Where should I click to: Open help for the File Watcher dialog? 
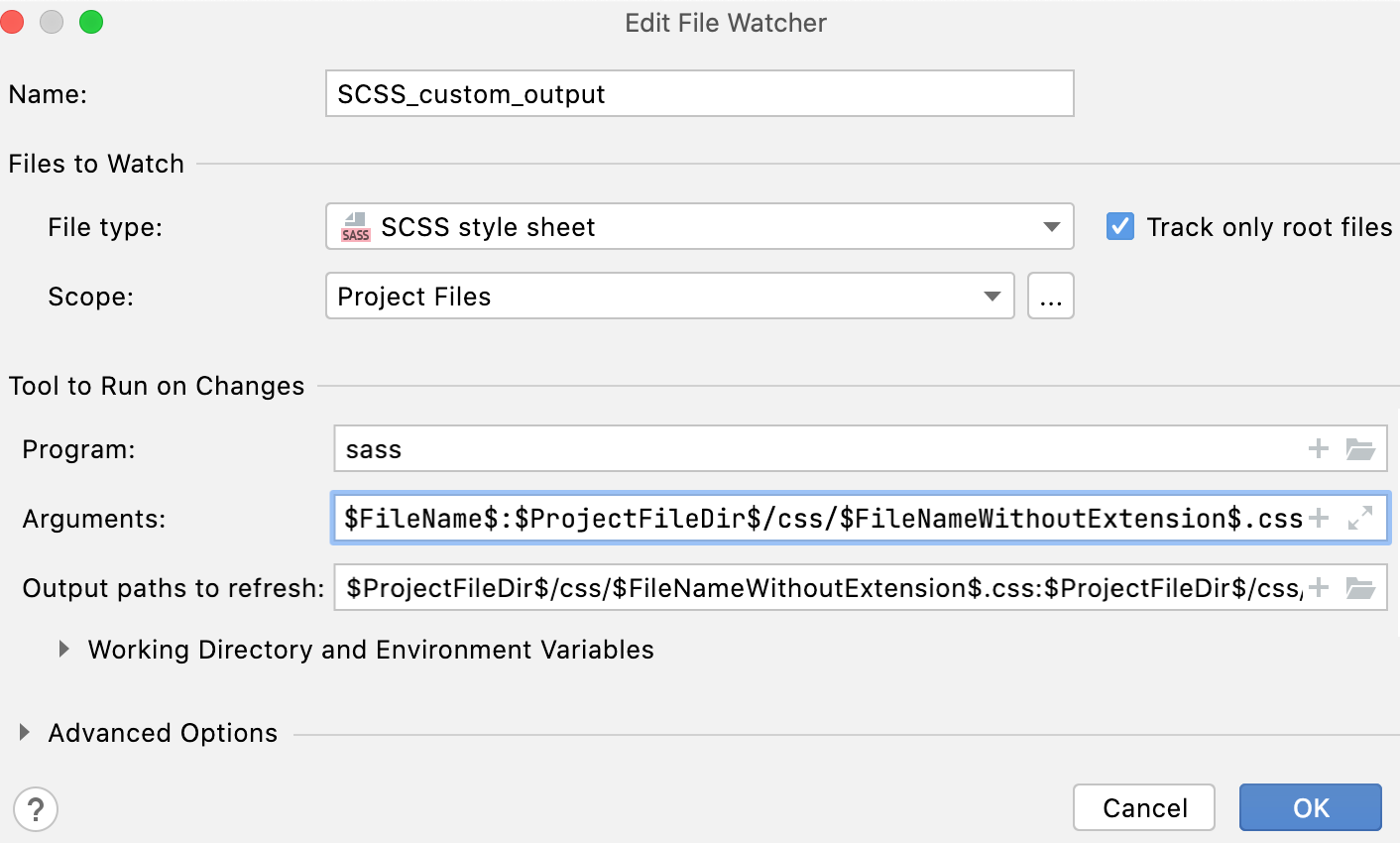click(x=37, y=809)
